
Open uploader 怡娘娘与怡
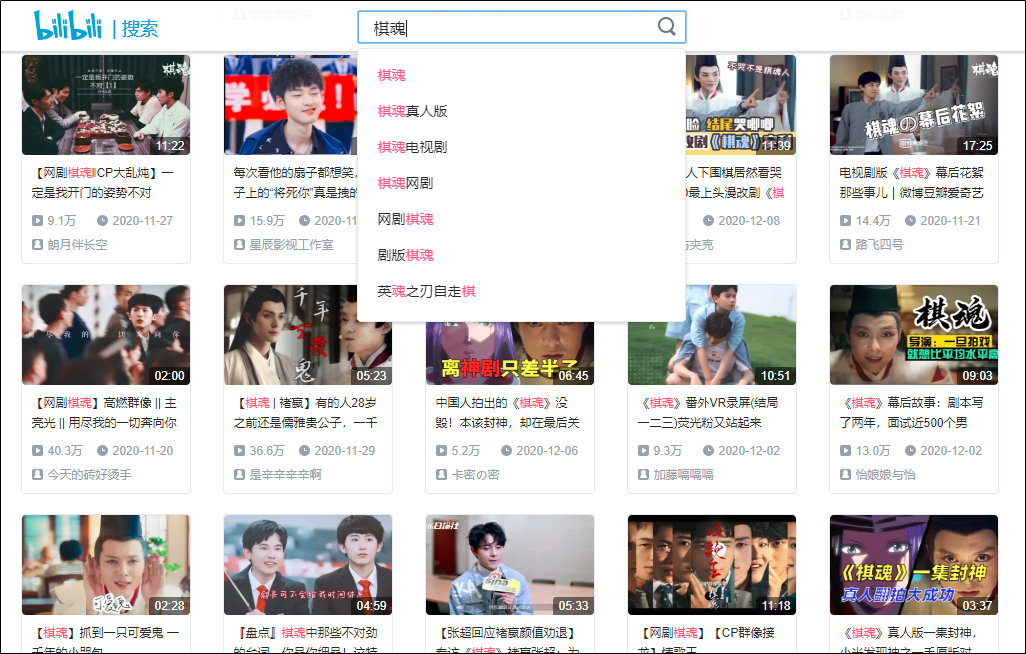[885, 475]
